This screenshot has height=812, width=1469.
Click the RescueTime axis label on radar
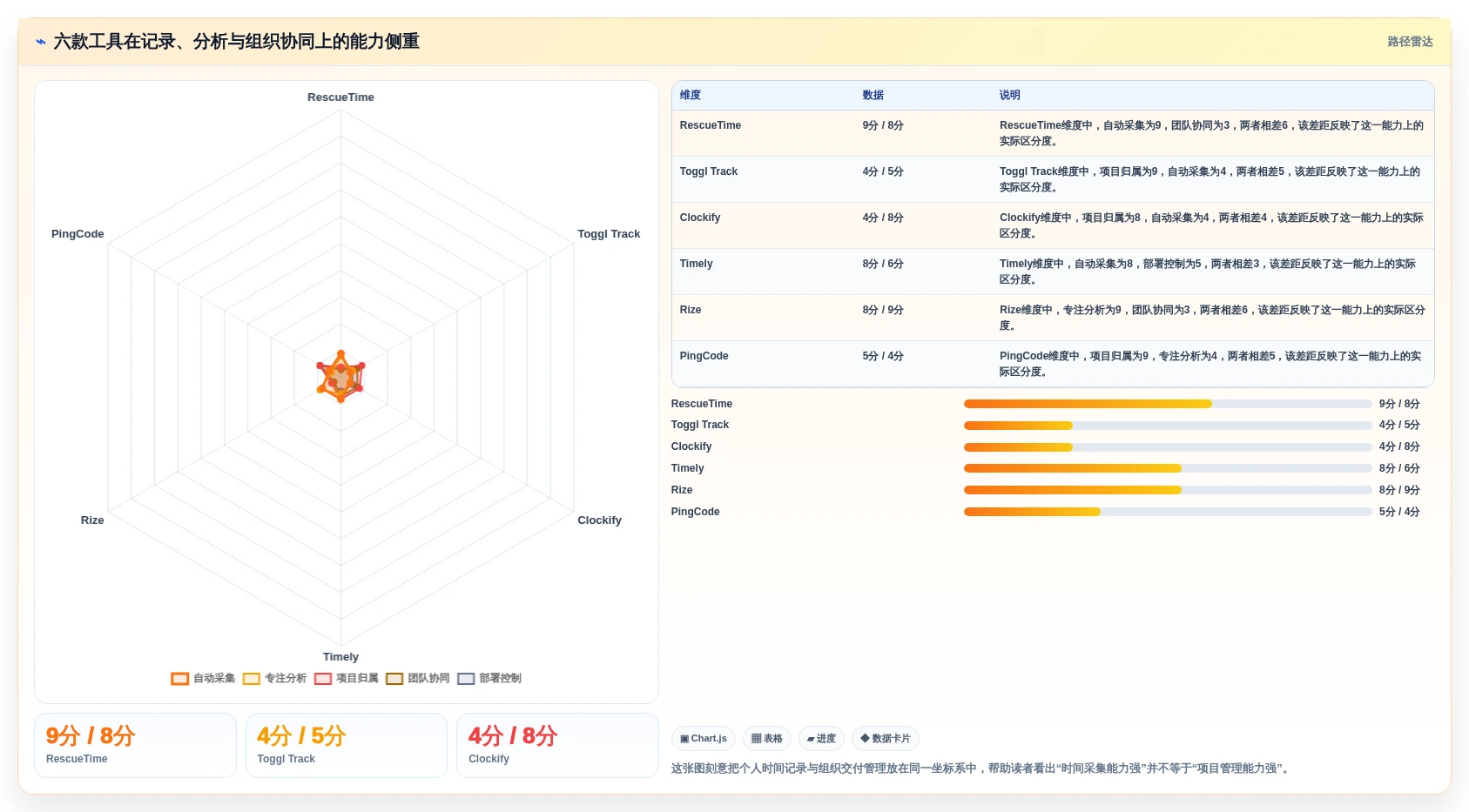[x=340, y=97]
